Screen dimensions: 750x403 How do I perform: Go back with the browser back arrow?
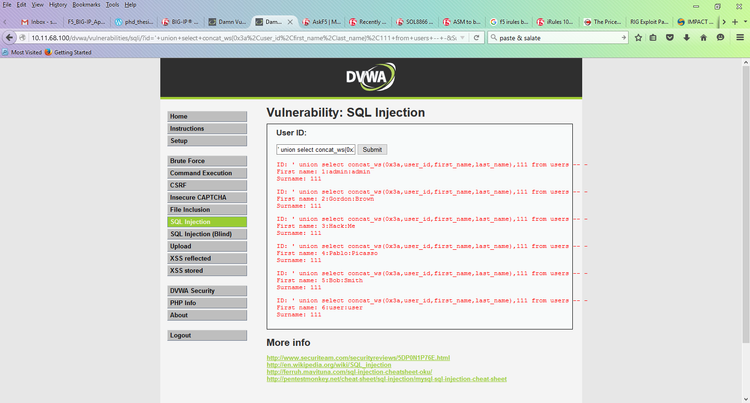(9, 38)
